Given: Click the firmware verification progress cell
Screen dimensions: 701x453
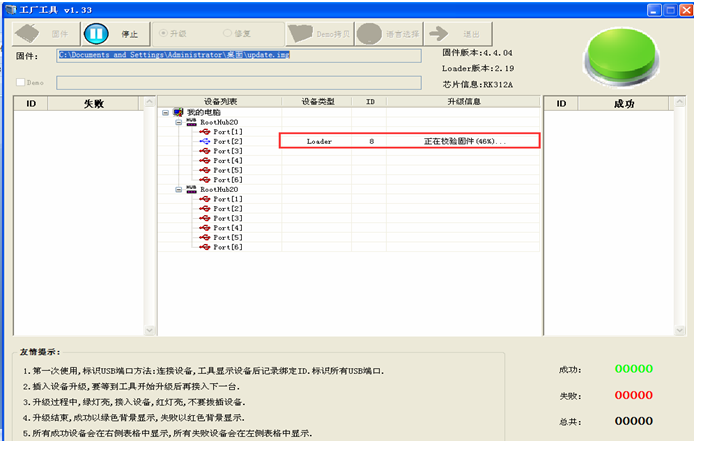Looking at the screenshot, I should pyautogui.click(x=465, y=142).
